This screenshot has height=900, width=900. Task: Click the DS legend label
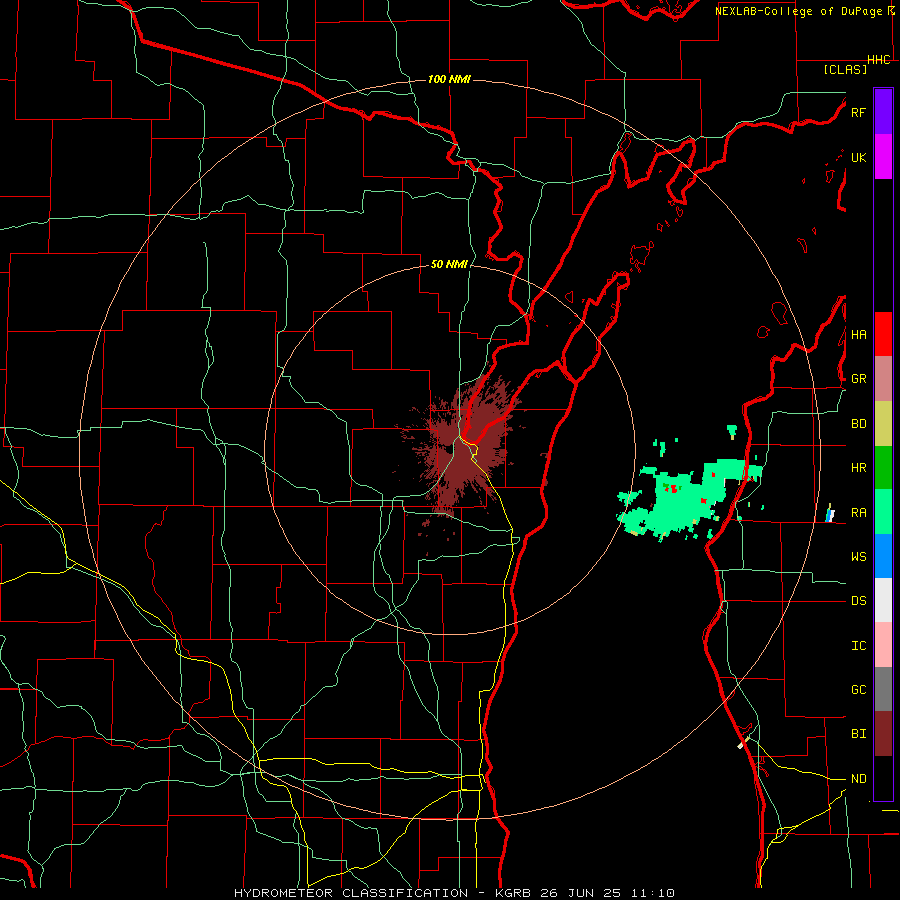click(x=858, y=601)
